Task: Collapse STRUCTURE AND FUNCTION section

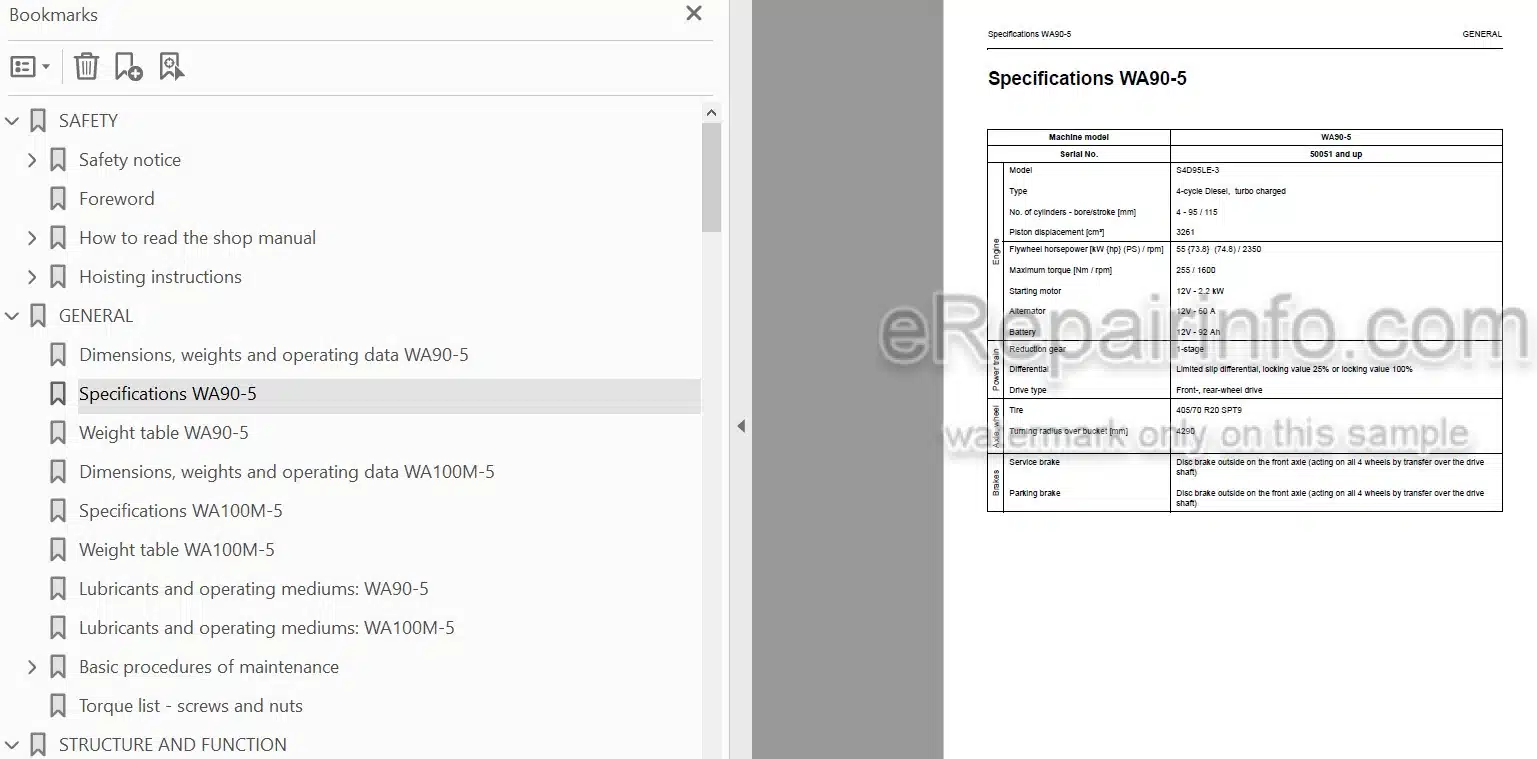Action: click(x=12, y=745)
